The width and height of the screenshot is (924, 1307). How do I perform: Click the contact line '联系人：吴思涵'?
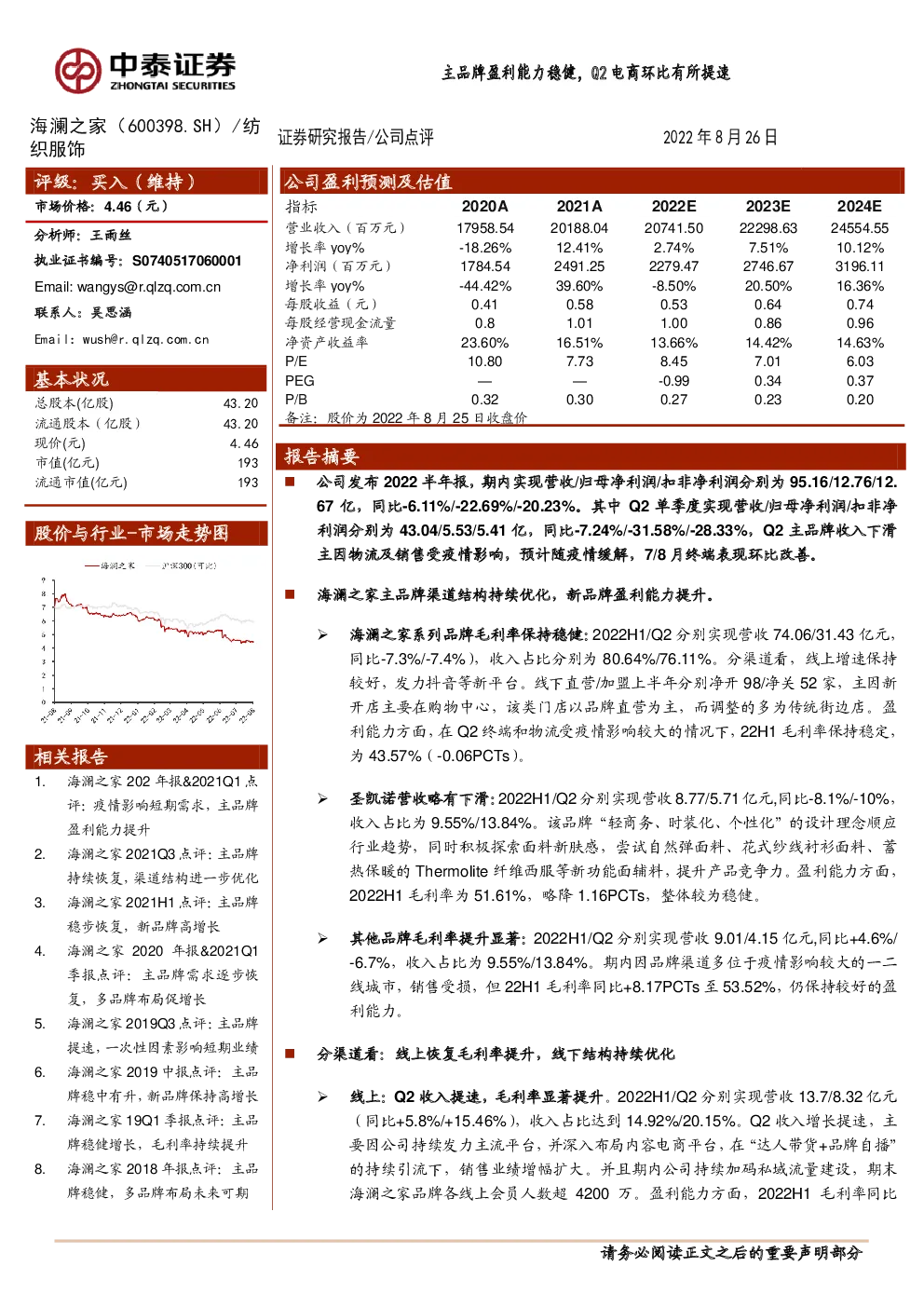click(x=83, y=313)
